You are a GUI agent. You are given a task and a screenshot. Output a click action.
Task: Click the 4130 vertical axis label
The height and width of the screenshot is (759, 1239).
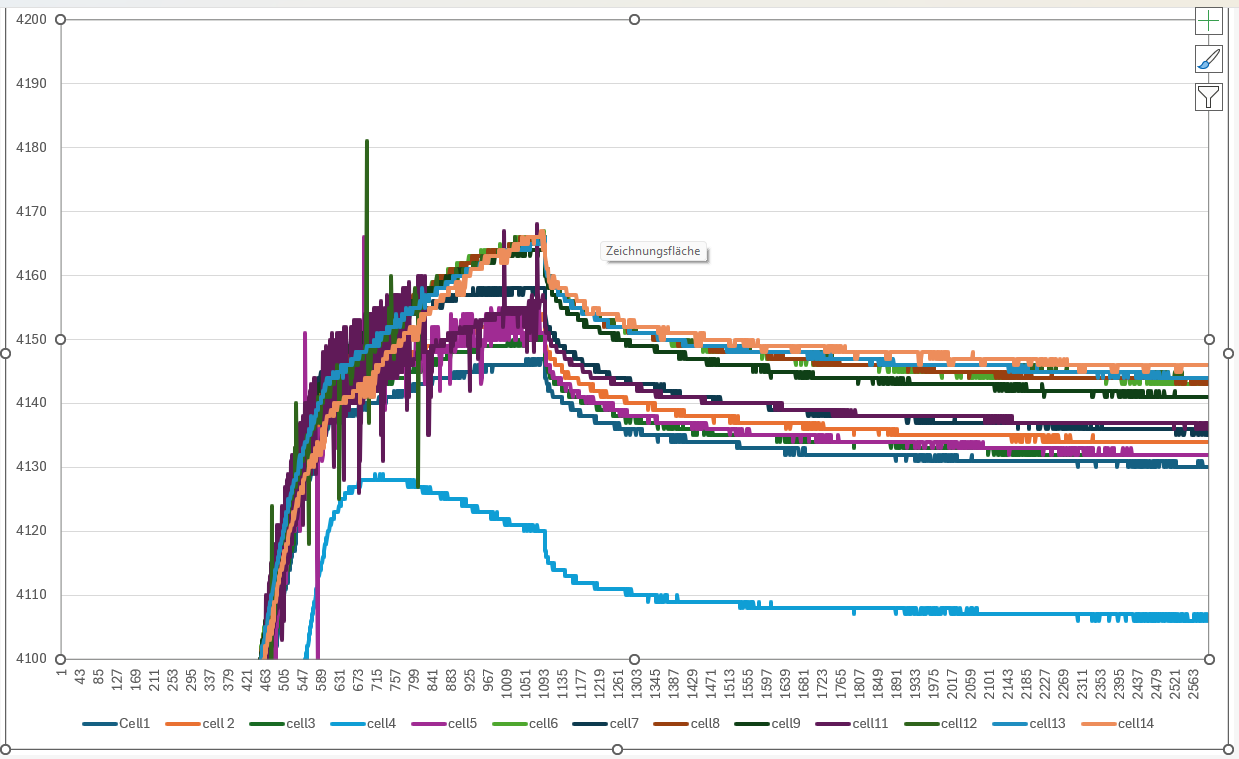point(31,467)
